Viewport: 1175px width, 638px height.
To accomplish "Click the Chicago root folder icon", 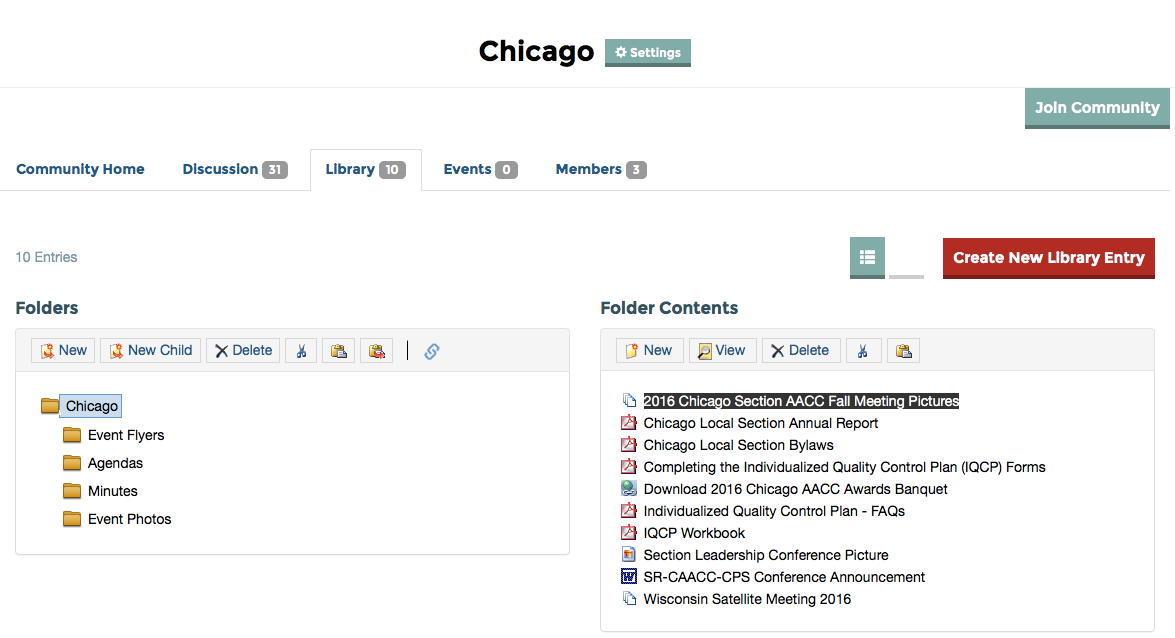I will [50, 406].
